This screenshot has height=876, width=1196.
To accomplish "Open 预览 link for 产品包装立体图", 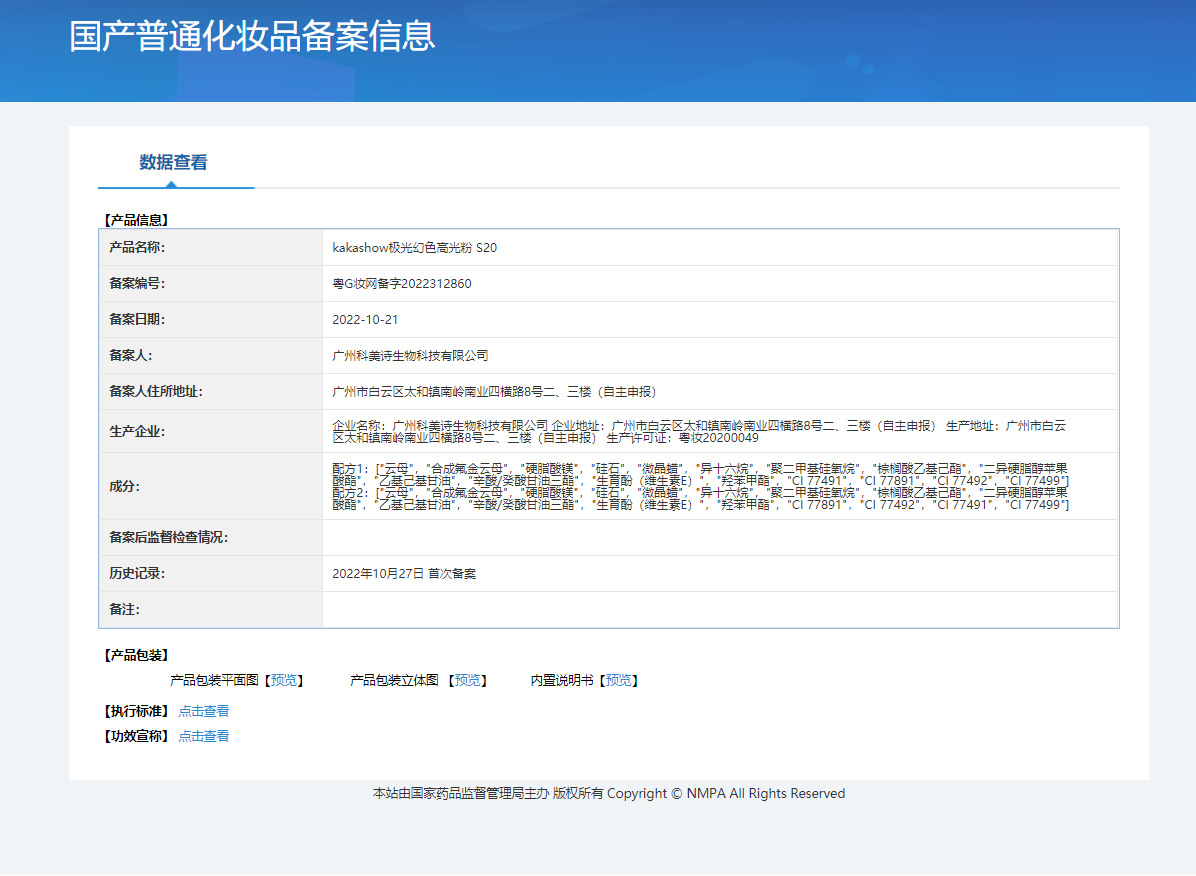I will click(468, 681).
